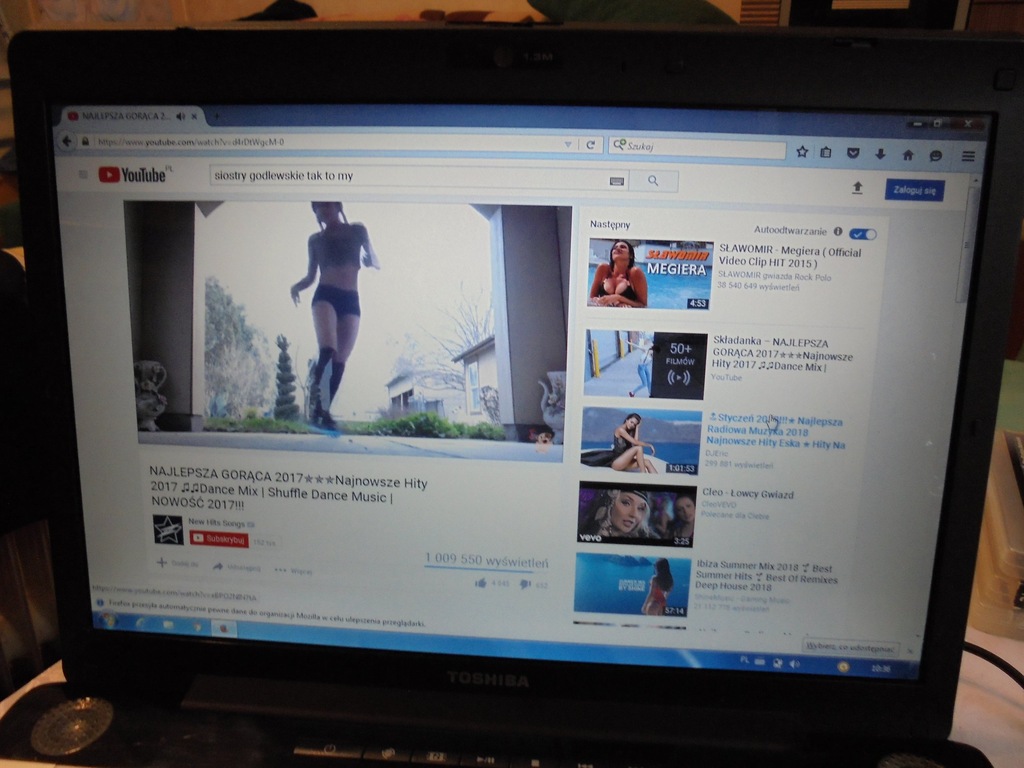Open the Ibiza Summer Mix 2018 thumbnail
Screen dimensions: 1024x768
[632, 585]
